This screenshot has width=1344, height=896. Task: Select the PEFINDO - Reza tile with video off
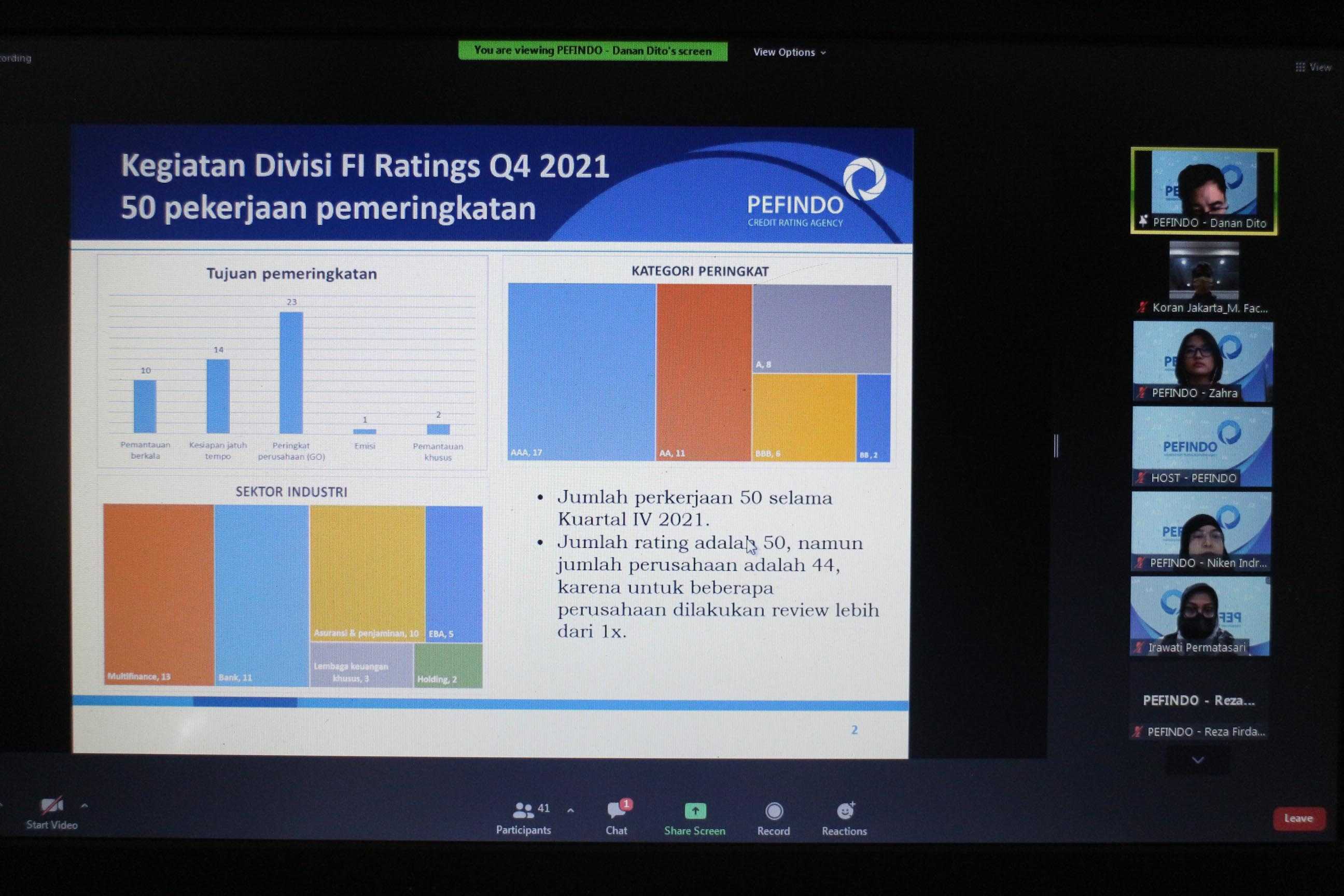(x=1199, y=701)
